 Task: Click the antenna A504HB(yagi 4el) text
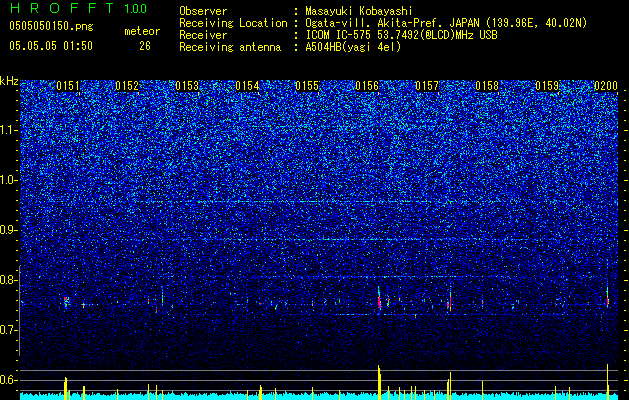tap(353, 47)
